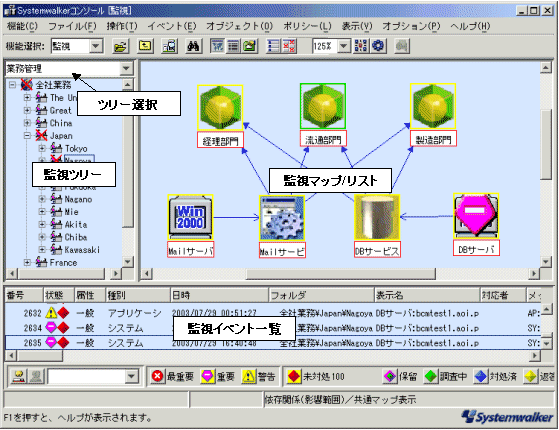Select the Mailサーバ Win2000 icon

coord(190,217)
